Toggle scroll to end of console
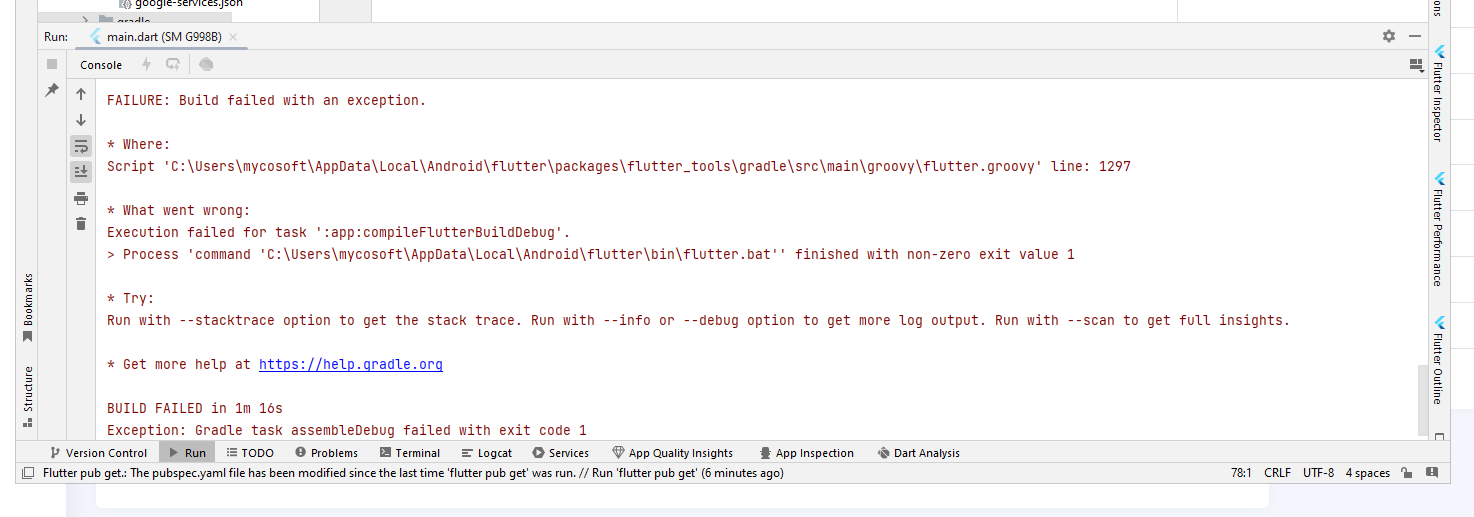 [x=81, y=172]
